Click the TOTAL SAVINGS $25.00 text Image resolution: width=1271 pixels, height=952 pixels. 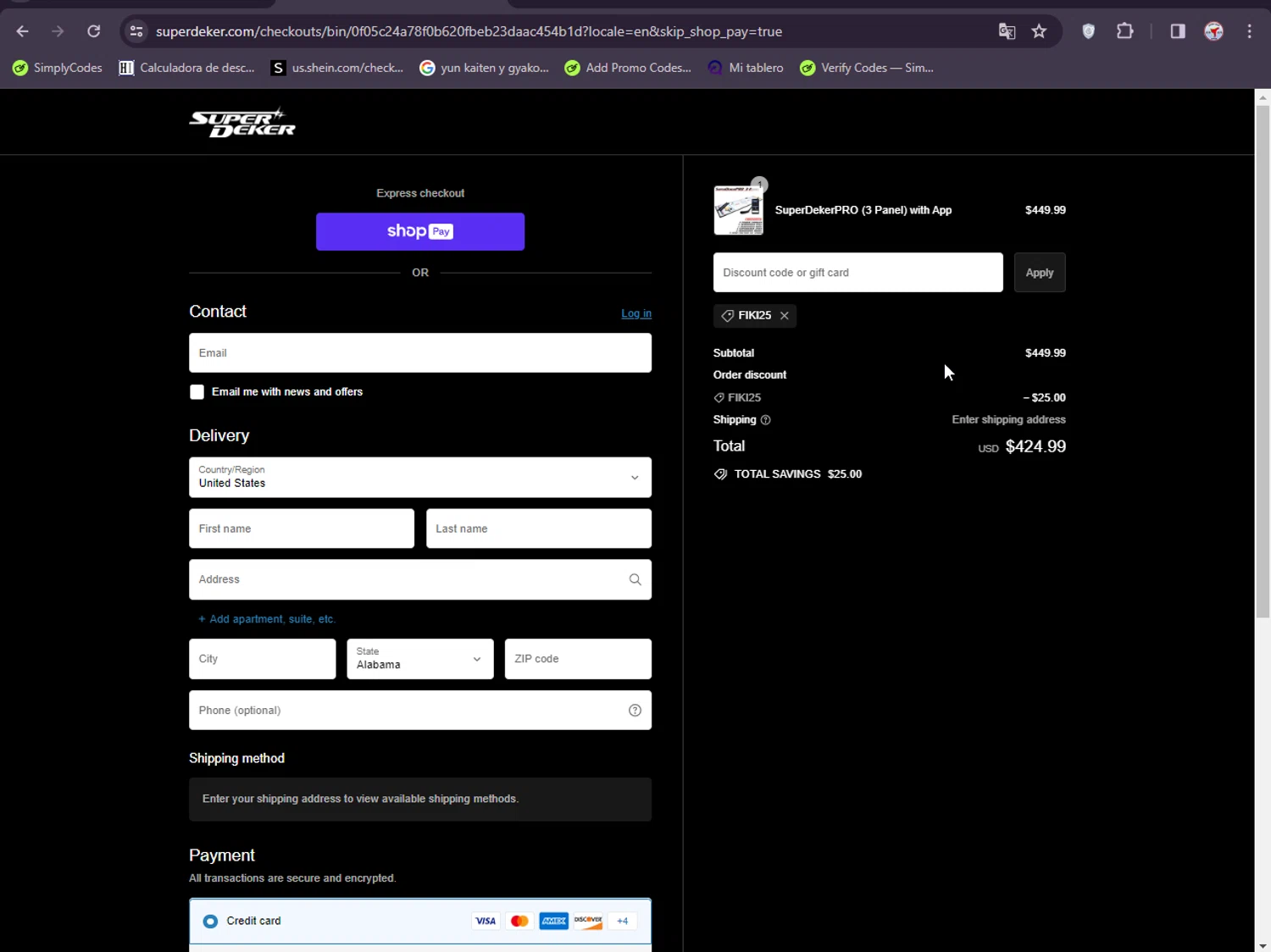click(797, 474)
